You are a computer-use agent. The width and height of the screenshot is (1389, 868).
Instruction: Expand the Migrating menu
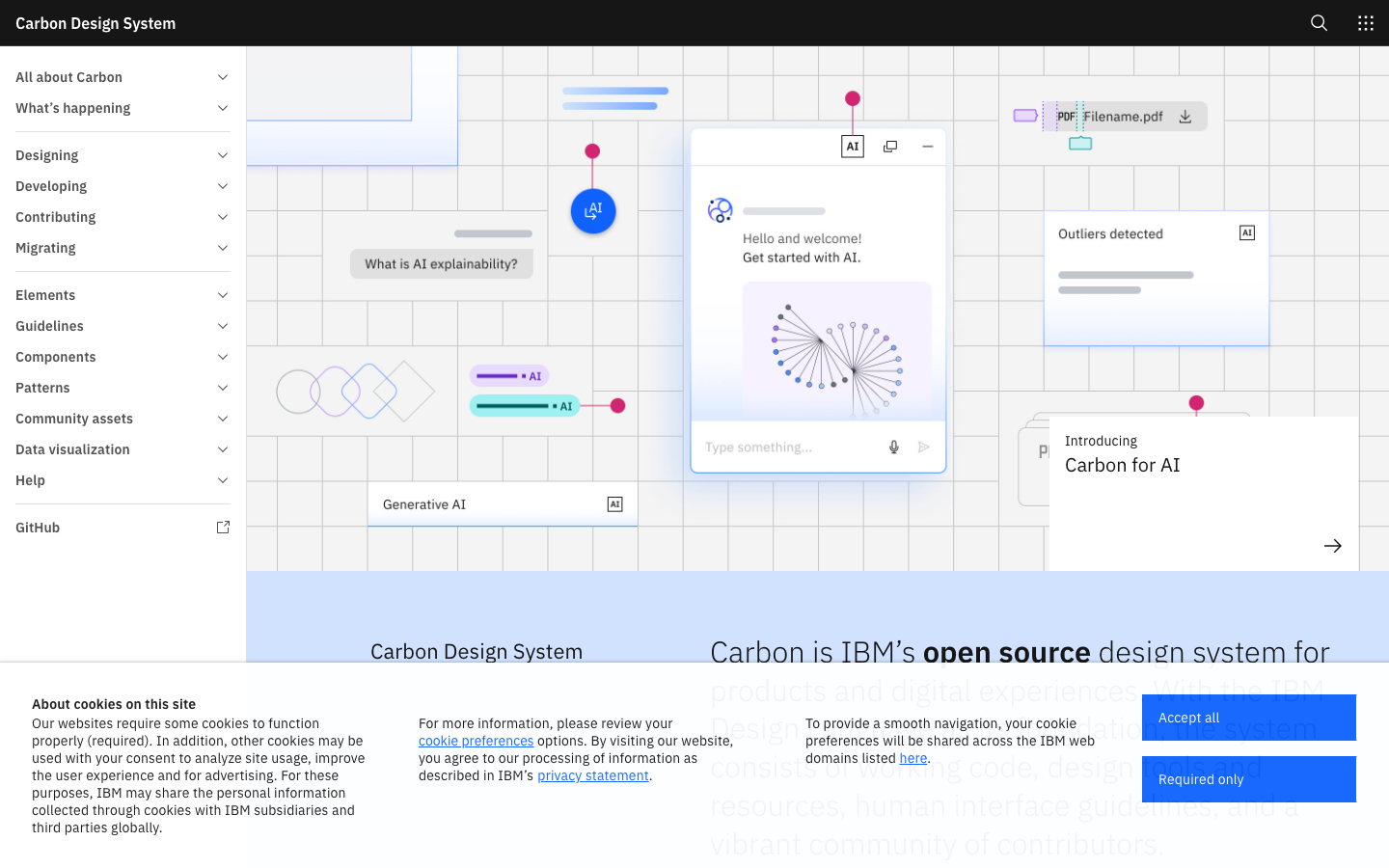pyautogui.click(x=123, y=248)
